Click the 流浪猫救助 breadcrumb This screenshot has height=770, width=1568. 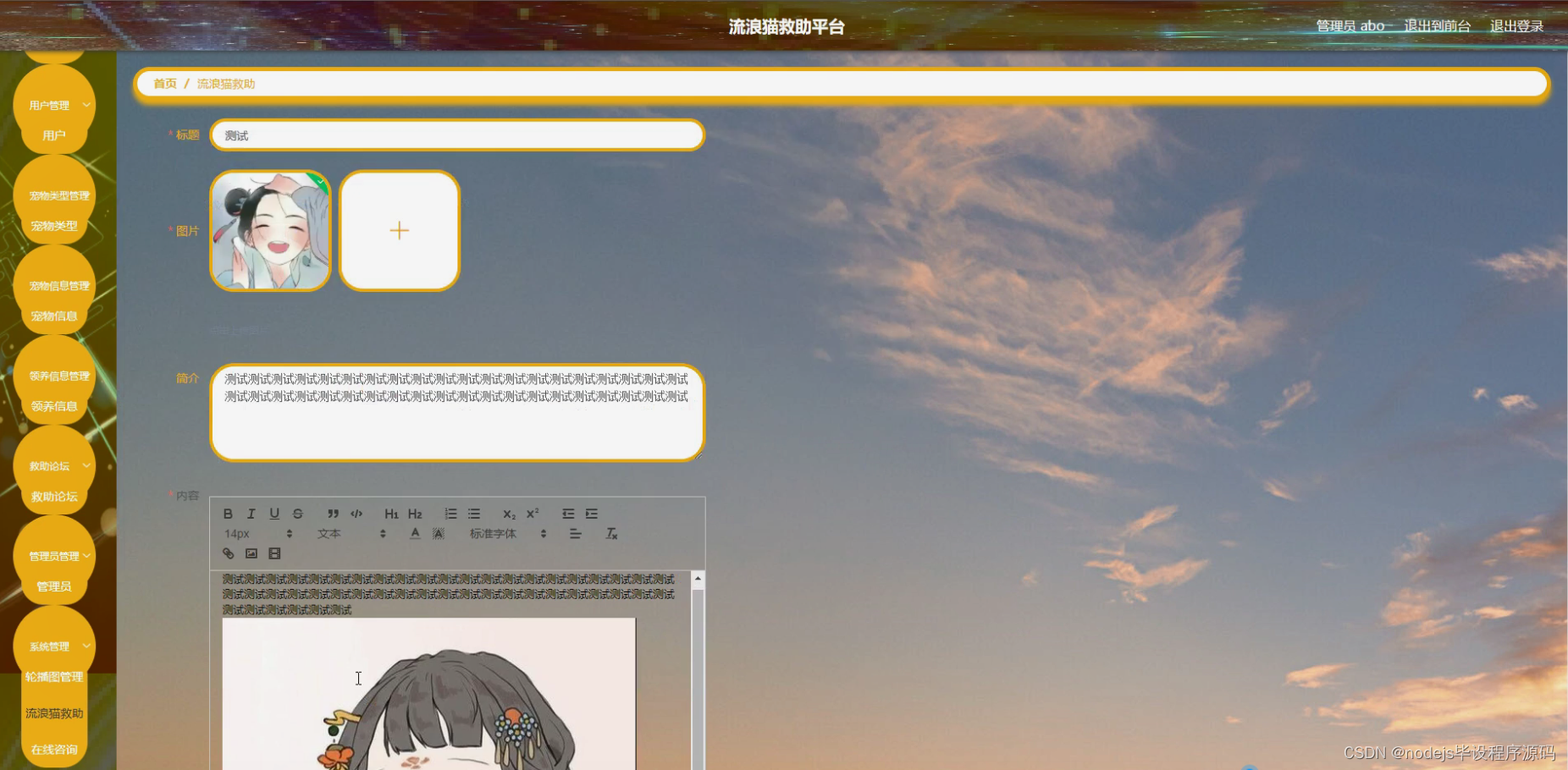tap(226, 84)
